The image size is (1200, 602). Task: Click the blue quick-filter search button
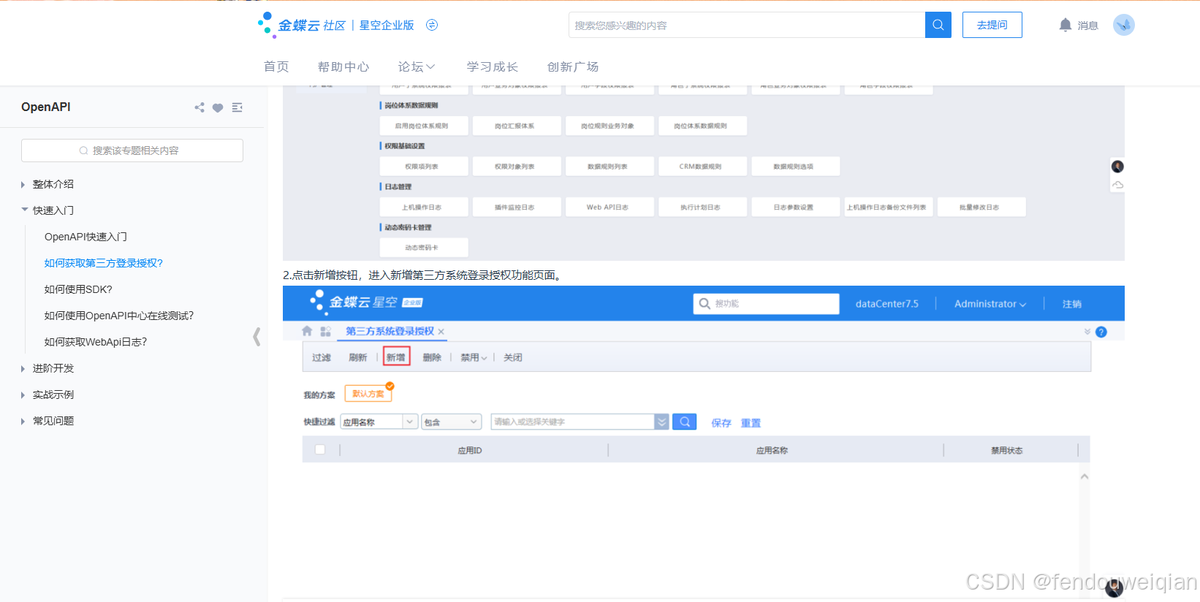pos(684,422)
